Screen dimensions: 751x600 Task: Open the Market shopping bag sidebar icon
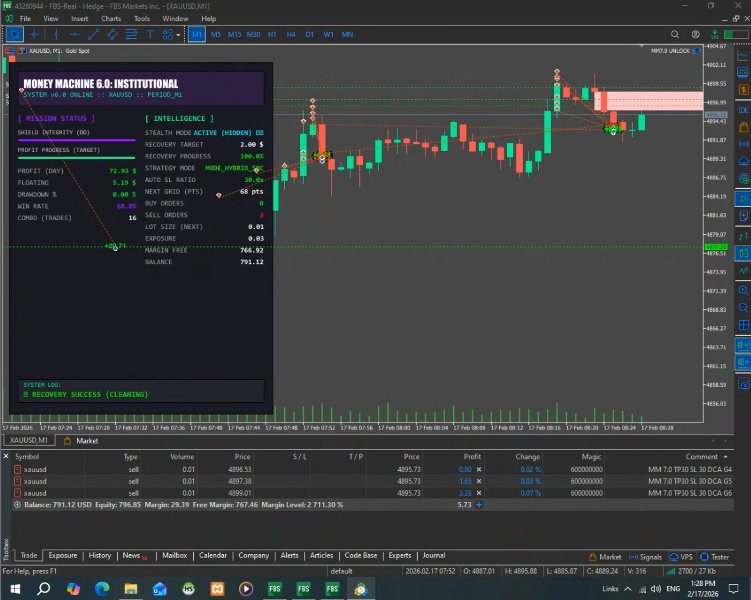[x=743, y=127]
